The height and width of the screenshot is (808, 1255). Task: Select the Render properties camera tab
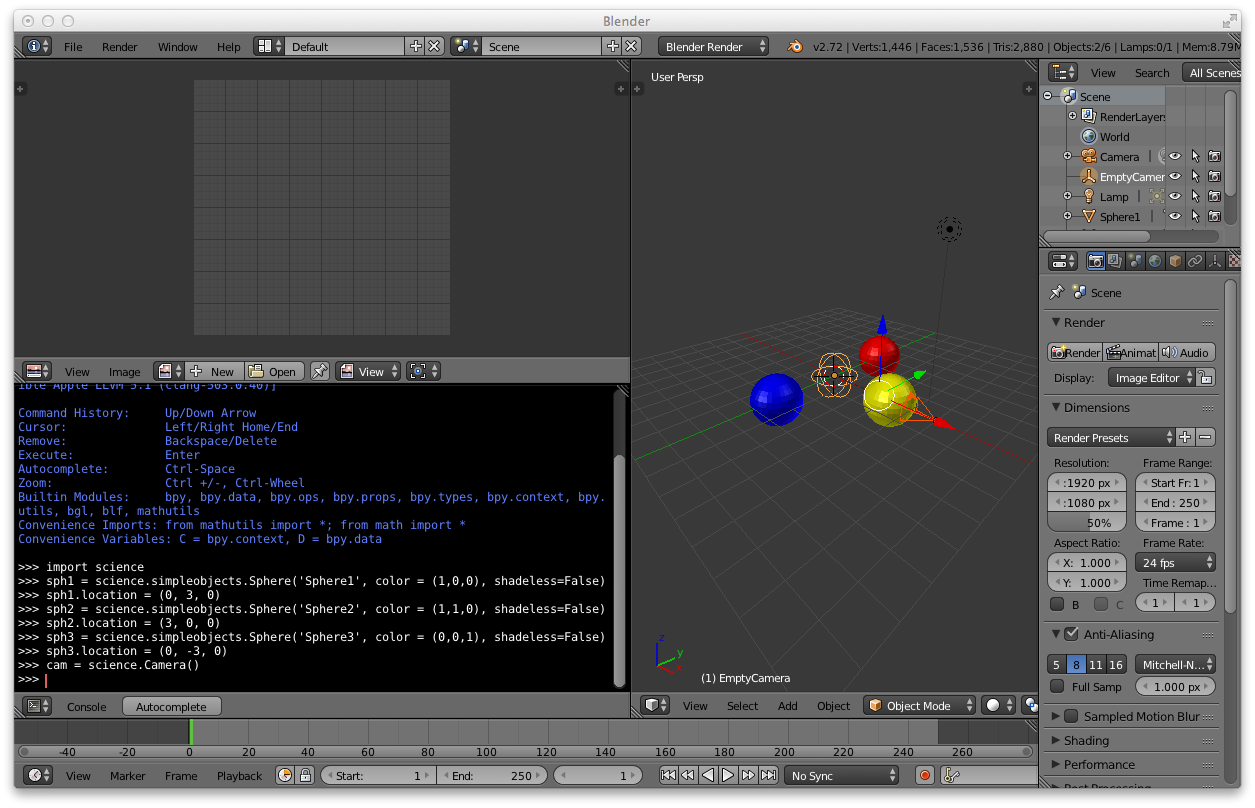[x=1096, y=261]
